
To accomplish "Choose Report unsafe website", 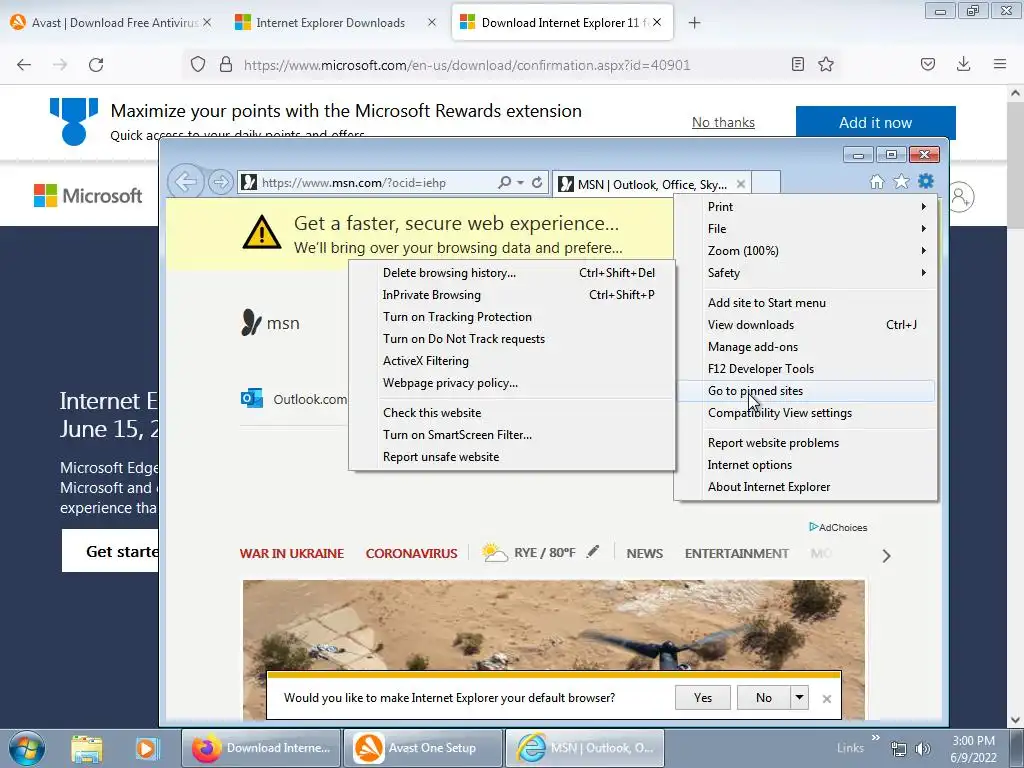I will tap(512, 457).
